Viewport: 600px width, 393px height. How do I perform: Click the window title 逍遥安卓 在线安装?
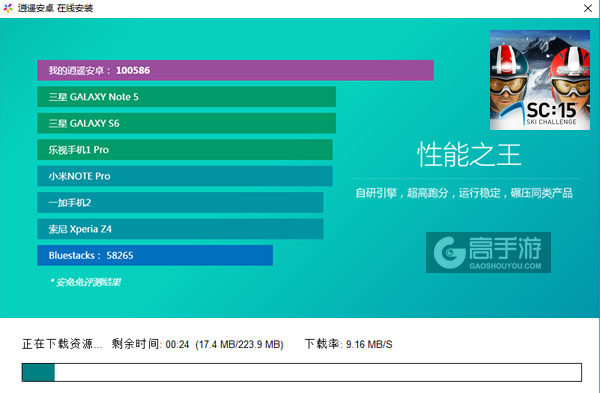[55, 8]
